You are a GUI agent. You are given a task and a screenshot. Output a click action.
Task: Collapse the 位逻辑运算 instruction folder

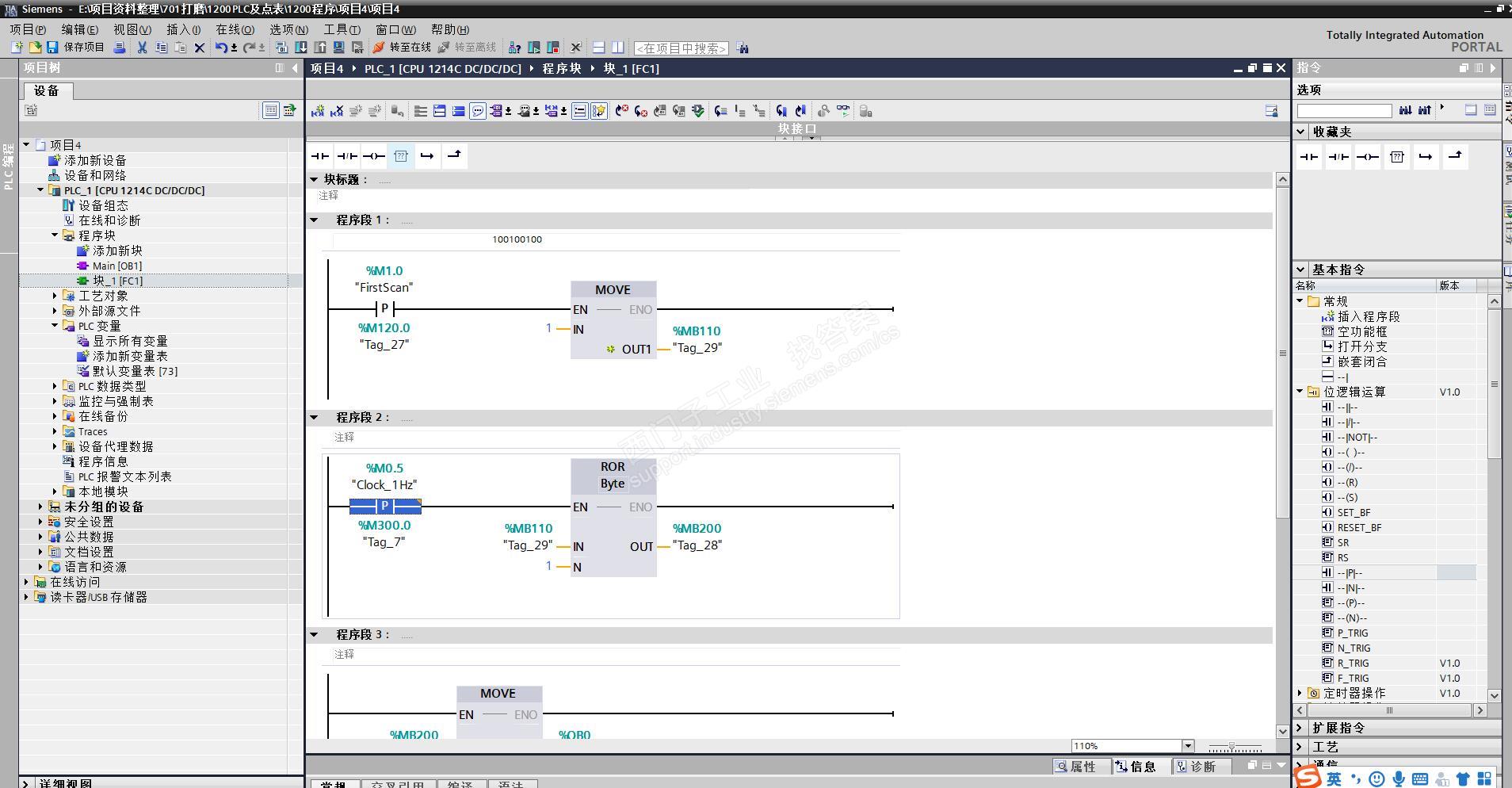(x=1300, y=392)
